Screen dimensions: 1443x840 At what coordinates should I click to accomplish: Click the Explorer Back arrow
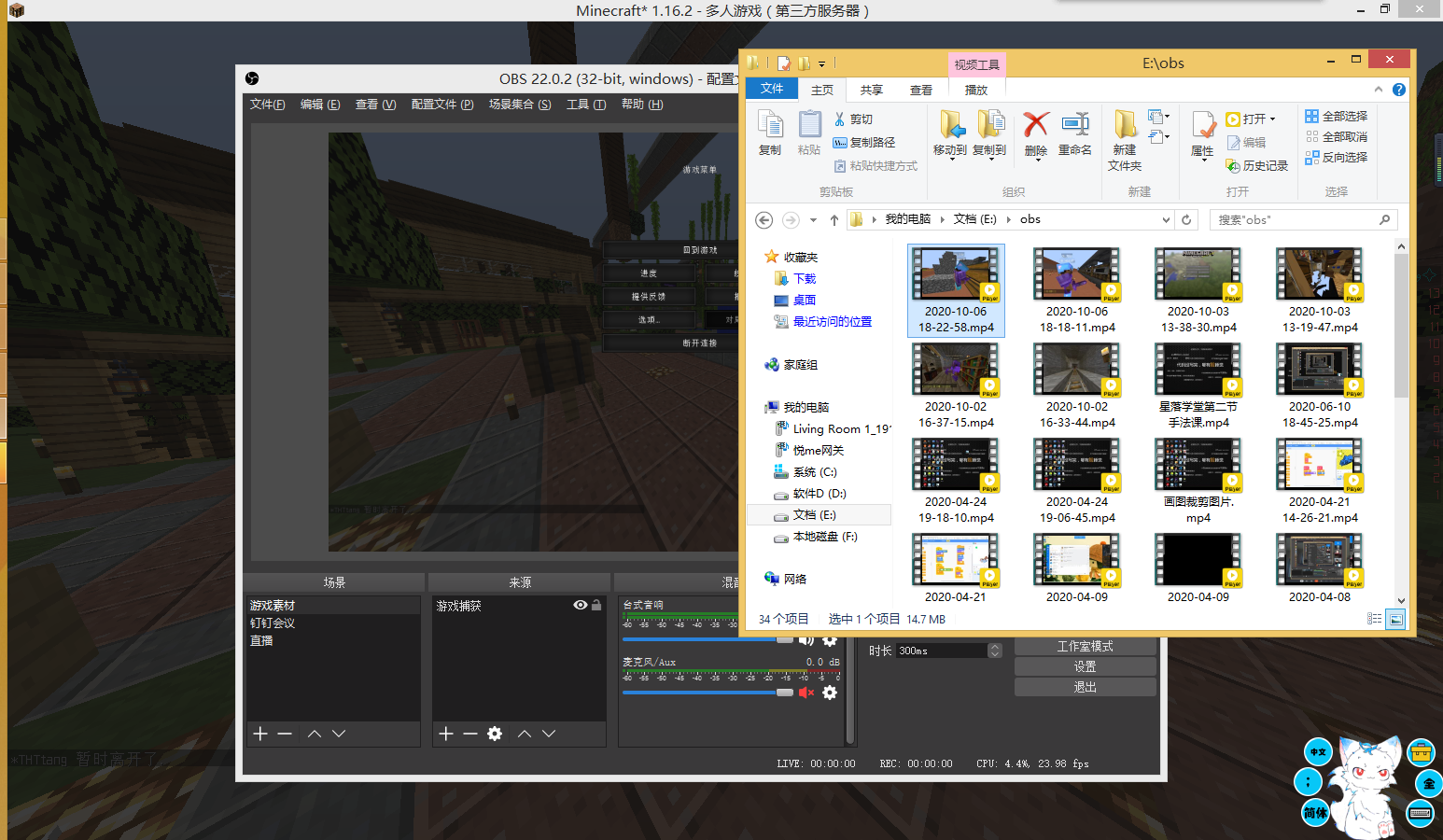[764, 220]
